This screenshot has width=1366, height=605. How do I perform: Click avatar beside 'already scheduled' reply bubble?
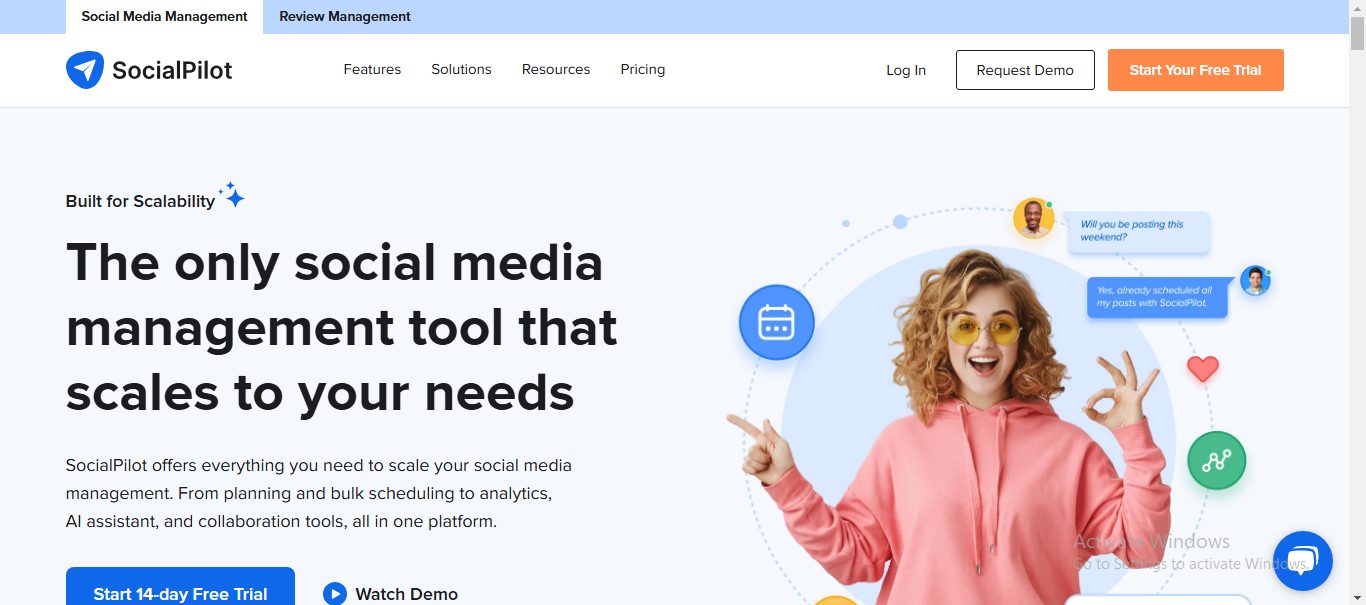(1255, 280)
